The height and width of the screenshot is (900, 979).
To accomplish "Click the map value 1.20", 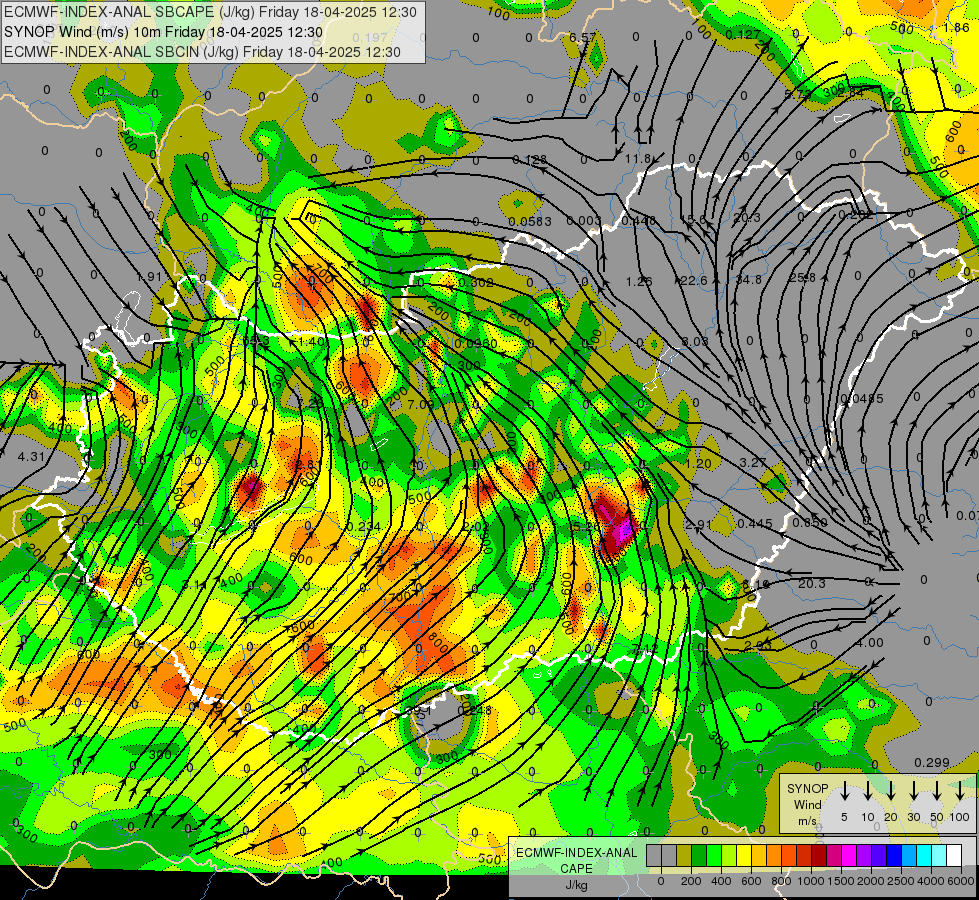I will point(698,463).
